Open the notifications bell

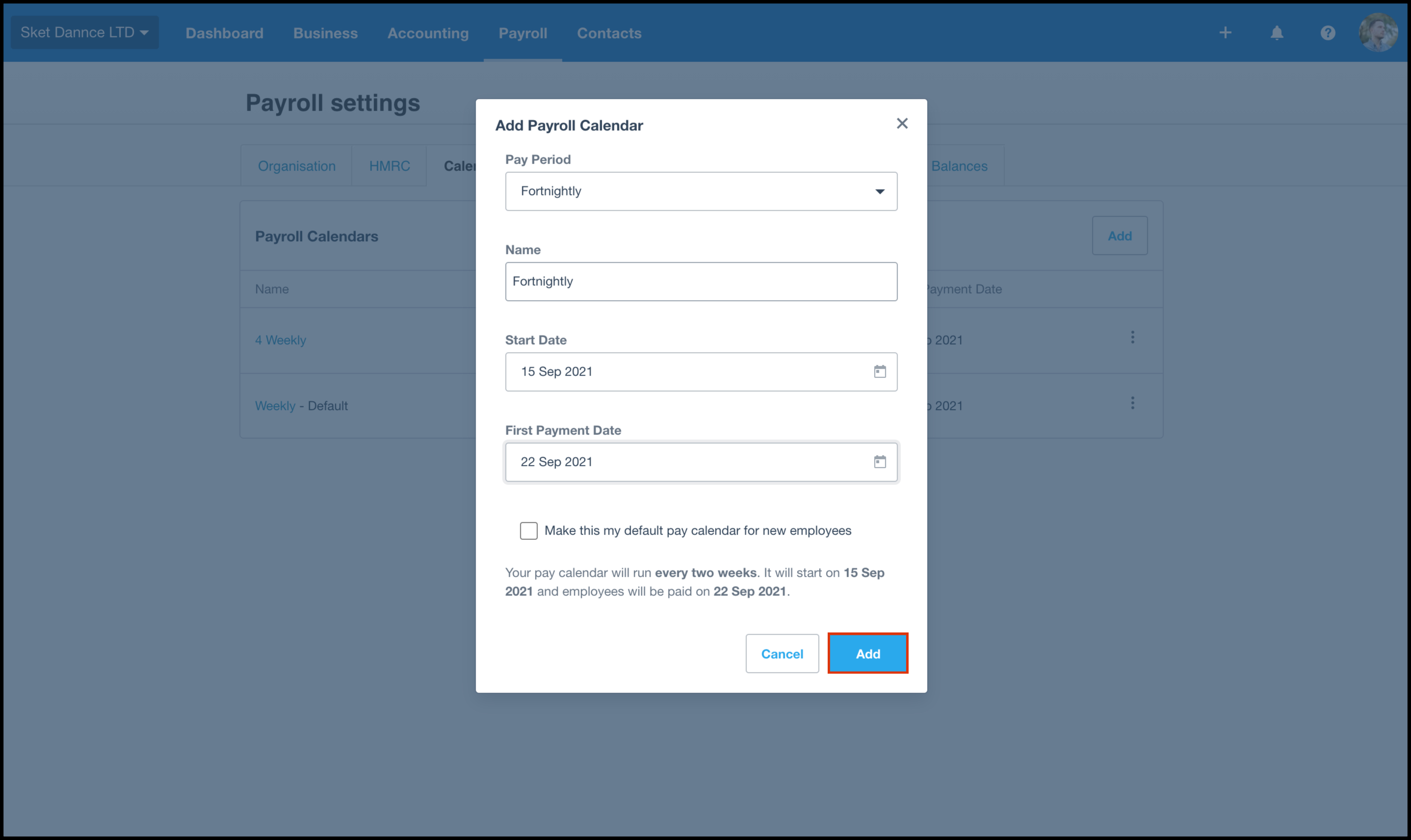point(1277,33)
